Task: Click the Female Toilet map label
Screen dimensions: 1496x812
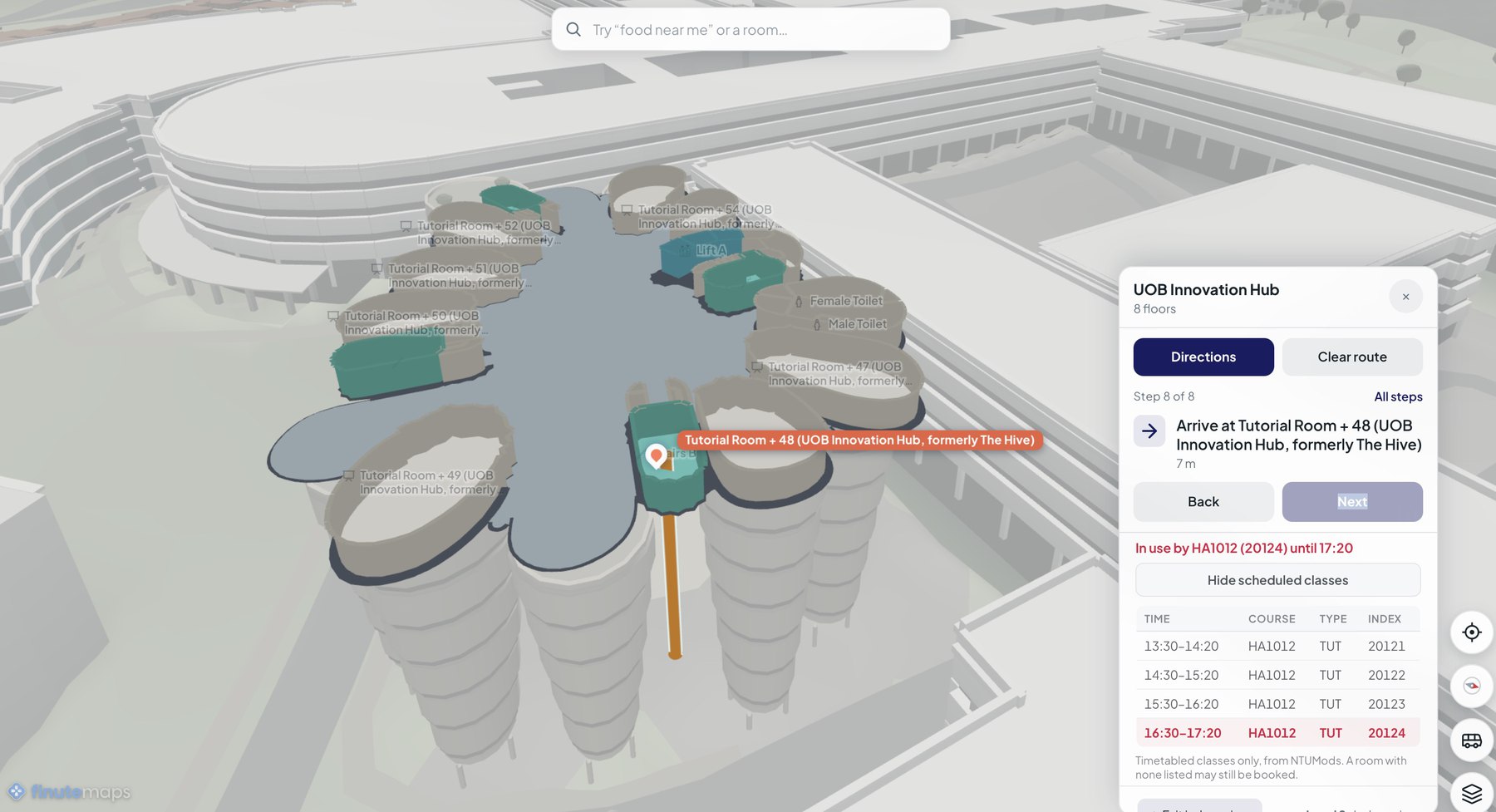Action: point(839,301)
